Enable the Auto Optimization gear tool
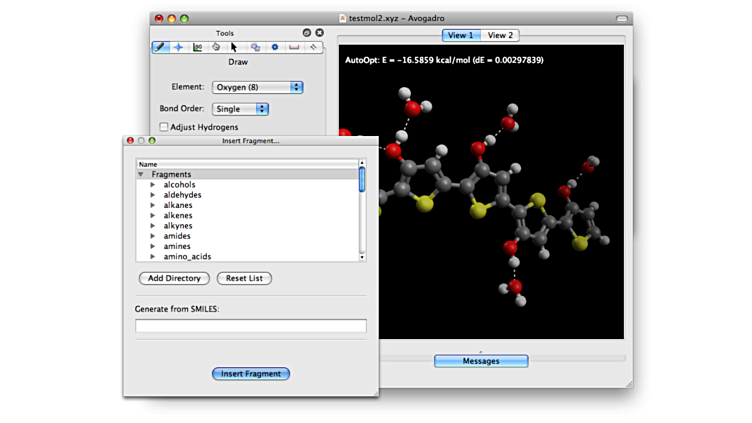752x423 pixels. pos(274,47)
